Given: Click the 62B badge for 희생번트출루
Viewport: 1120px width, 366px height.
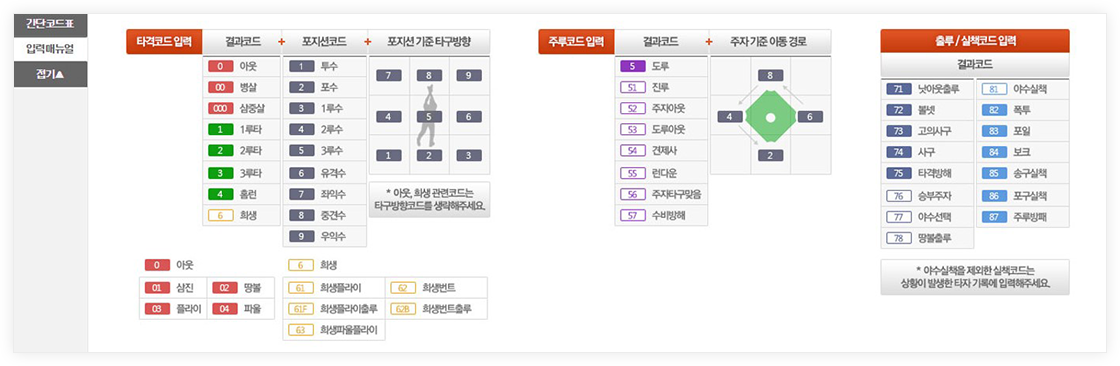Looking at the screenshot, I should (403, 309).
